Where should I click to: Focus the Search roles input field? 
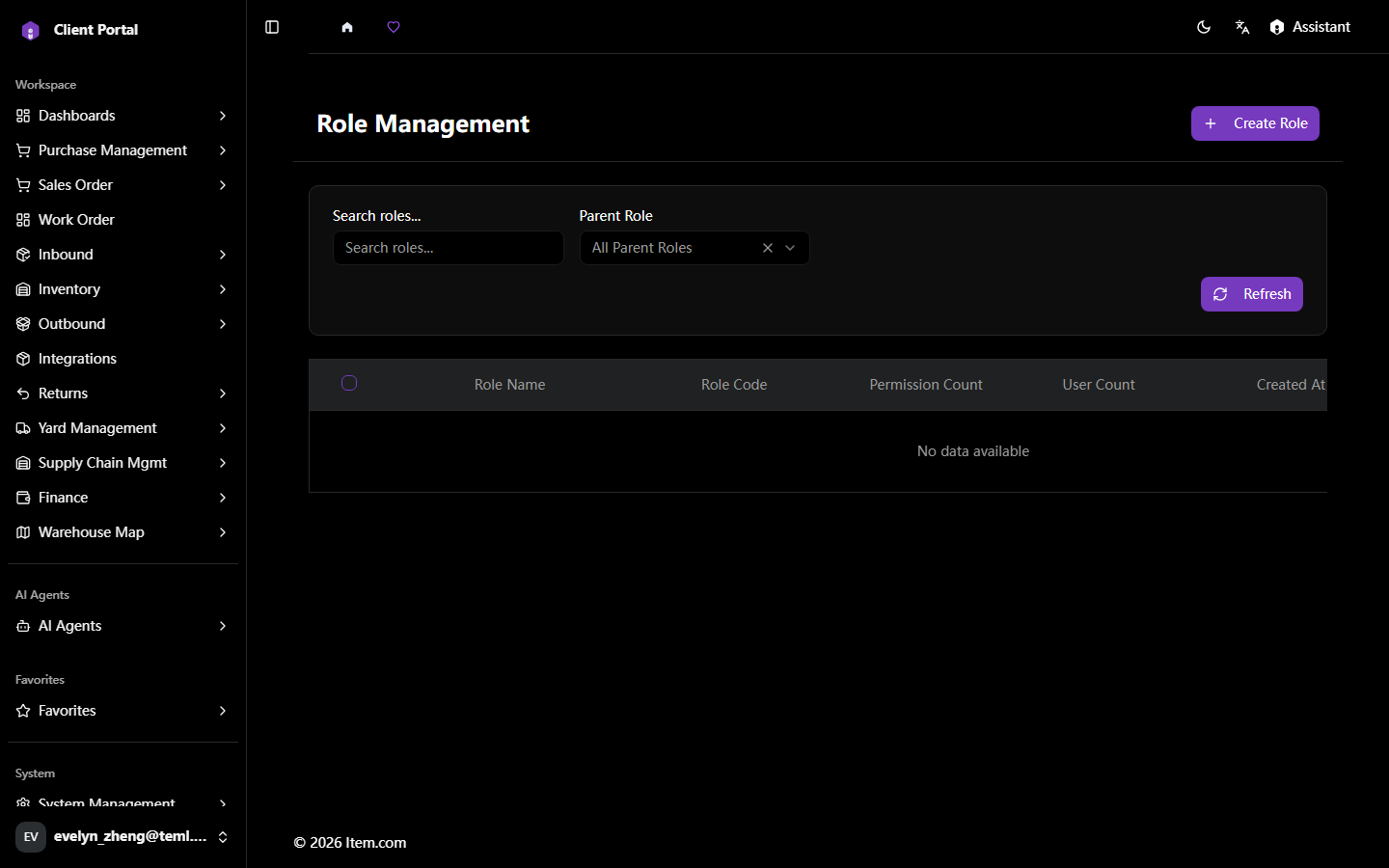pos(449,248)
